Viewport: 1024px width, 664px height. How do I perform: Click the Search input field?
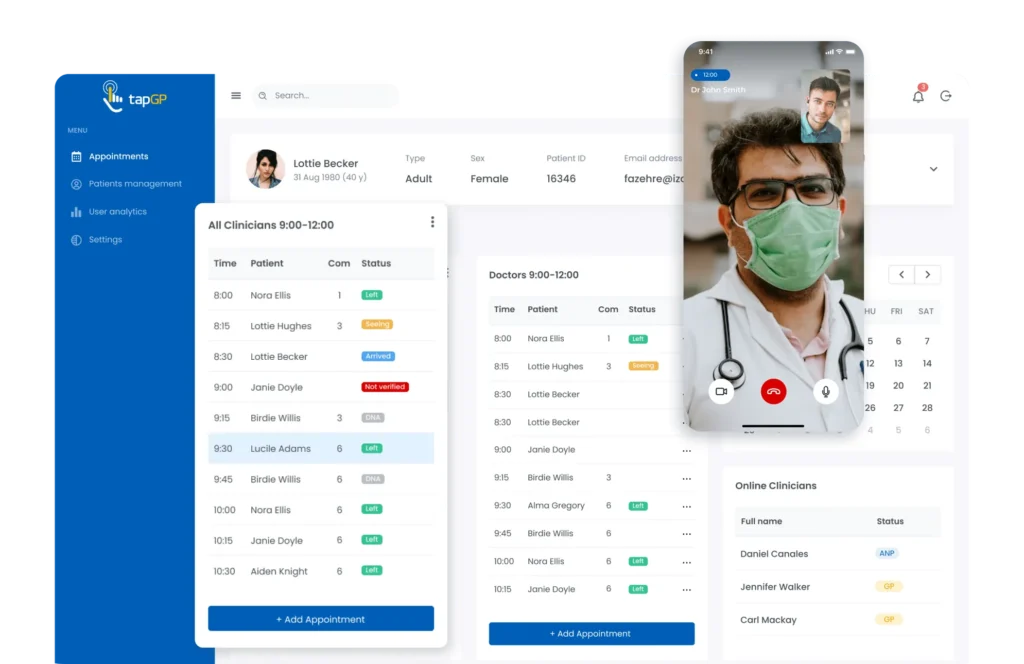click(x=330, y=96)
